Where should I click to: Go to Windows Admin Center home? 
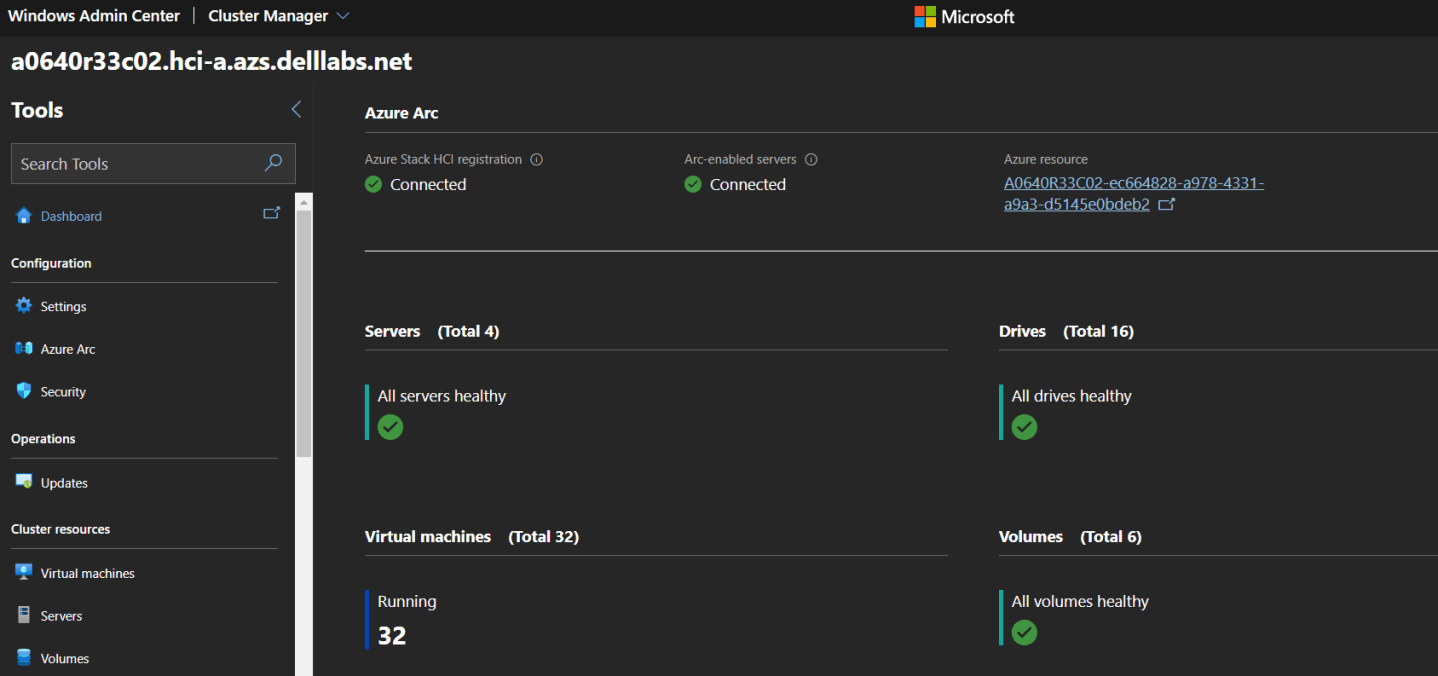pos(94,16)
